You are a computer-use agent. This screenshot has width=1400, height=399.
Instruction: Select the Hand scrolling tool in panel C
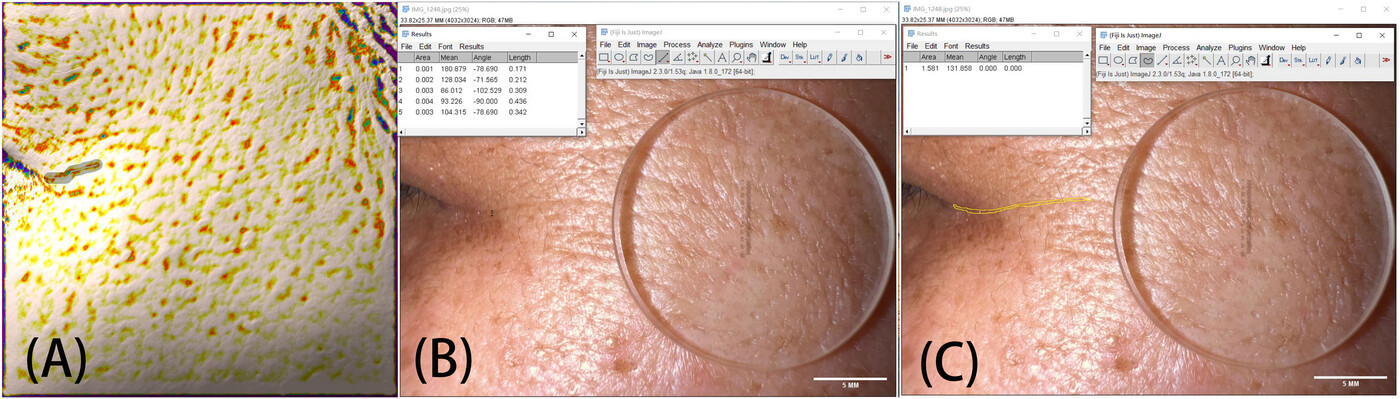tap(1250, 60)
